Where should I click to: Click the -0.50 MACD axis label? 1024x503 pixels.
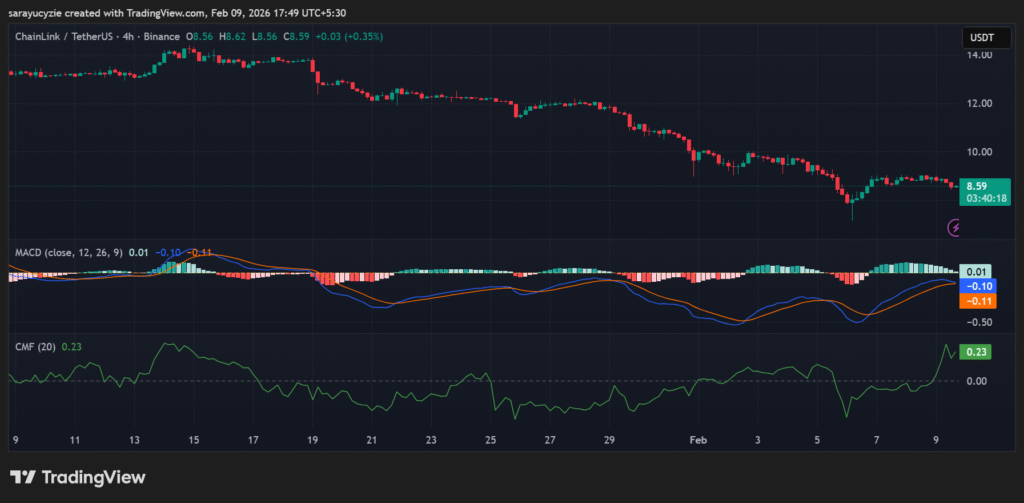coord(977,322)
